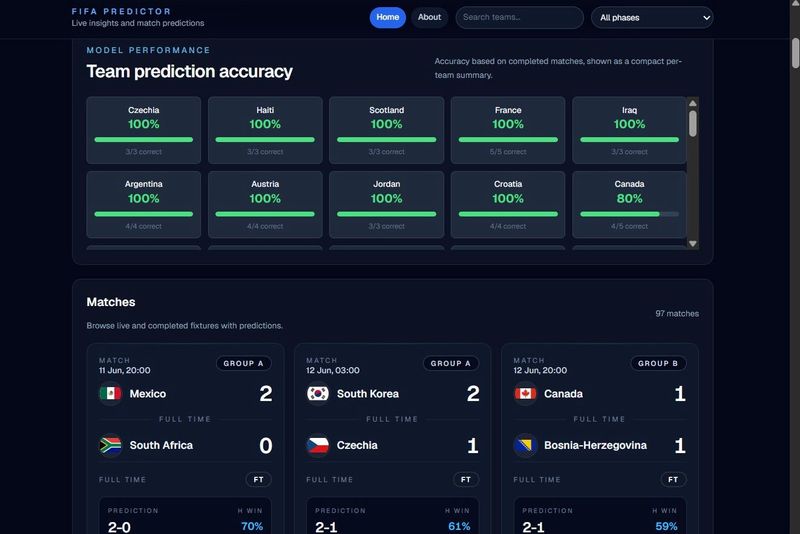The width and height of the screenshot is (800, 534).
Task: Open the Croatia accuracy card
Action: click(x=508, y=205)
